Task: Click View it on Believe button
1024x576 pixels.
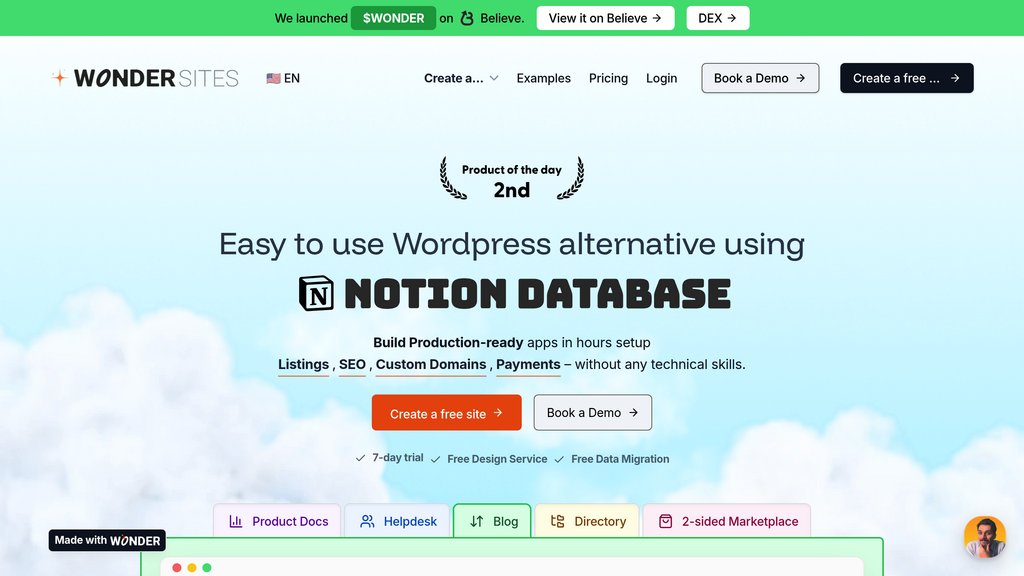Action: 605,18
